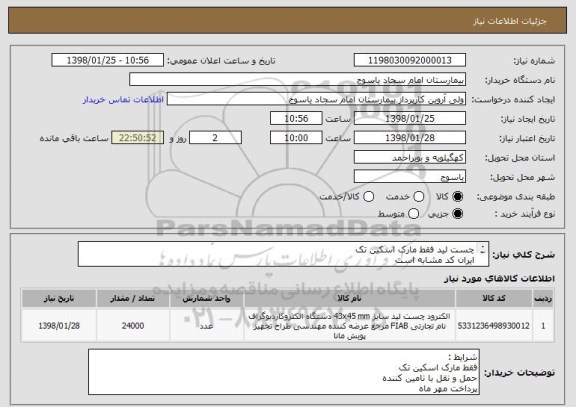Click the announcement date field 1398/01/25 - 10:56
576x407 pixels.
click(108, 60)
